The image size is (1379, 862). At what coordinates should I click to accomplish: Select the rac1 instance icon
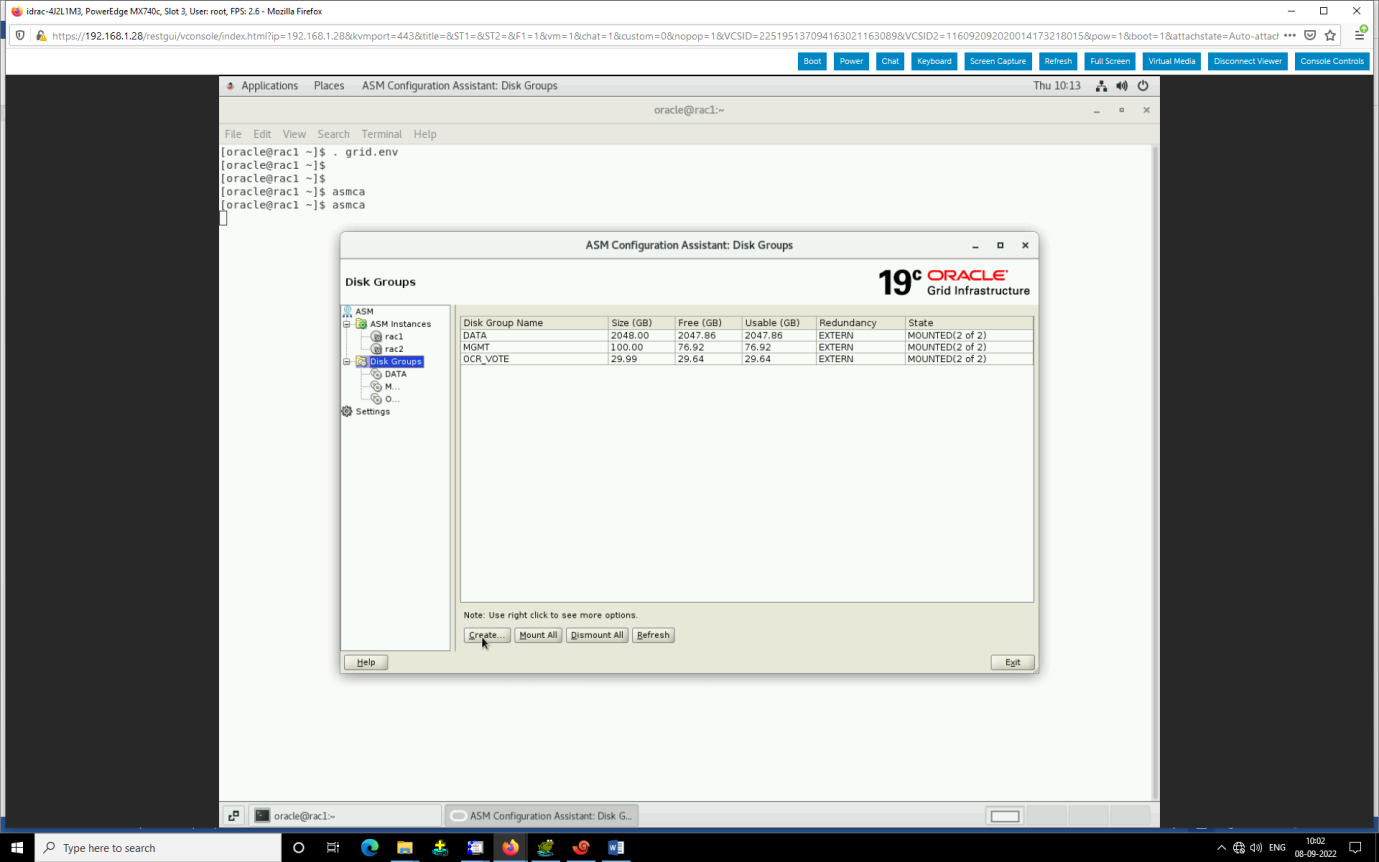377,337
